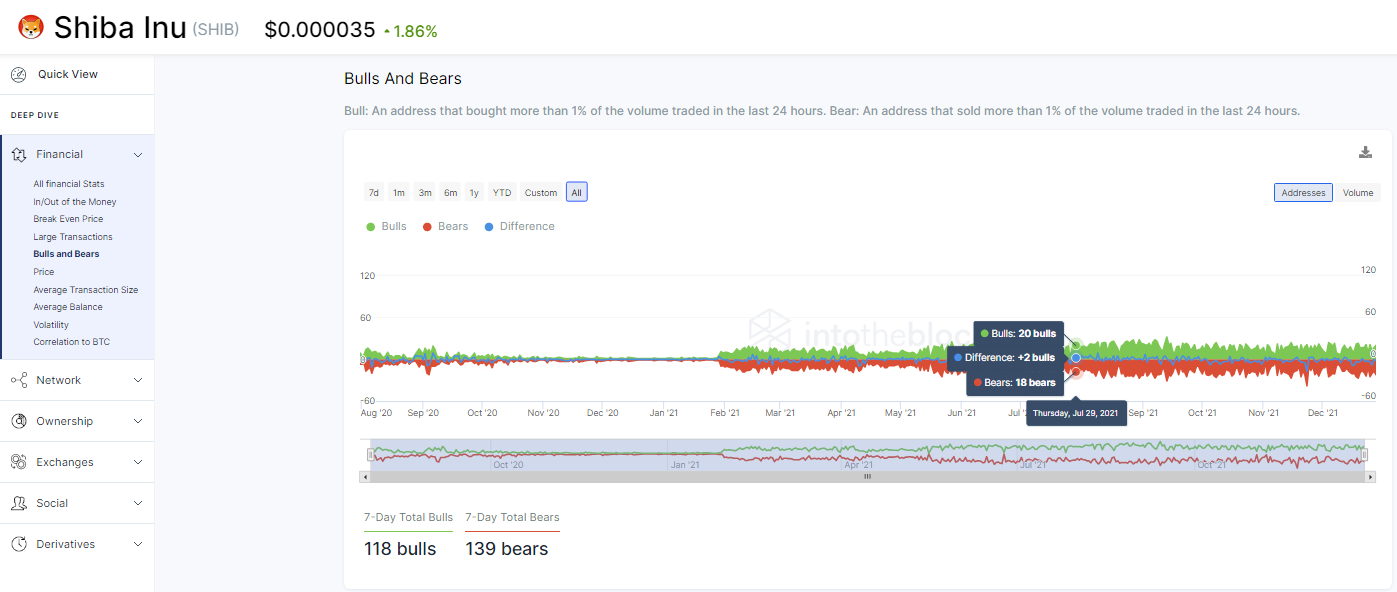1397x592 pixels.
Task: Click the 7-Day Total Bulls label
Action: 409,517
